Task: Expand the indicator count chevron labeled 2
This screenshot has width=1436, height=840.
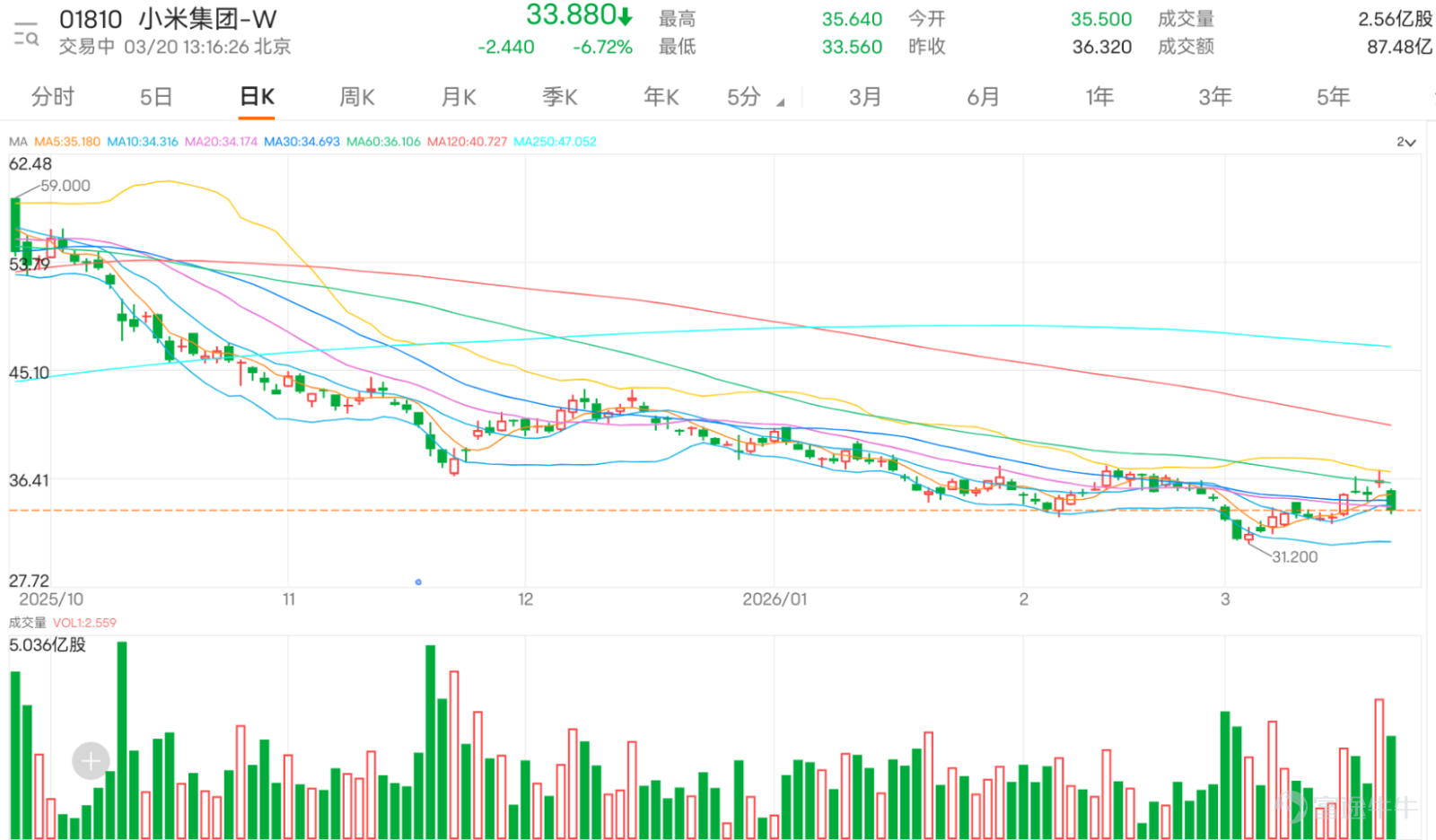Action: tap(1405, 142)
